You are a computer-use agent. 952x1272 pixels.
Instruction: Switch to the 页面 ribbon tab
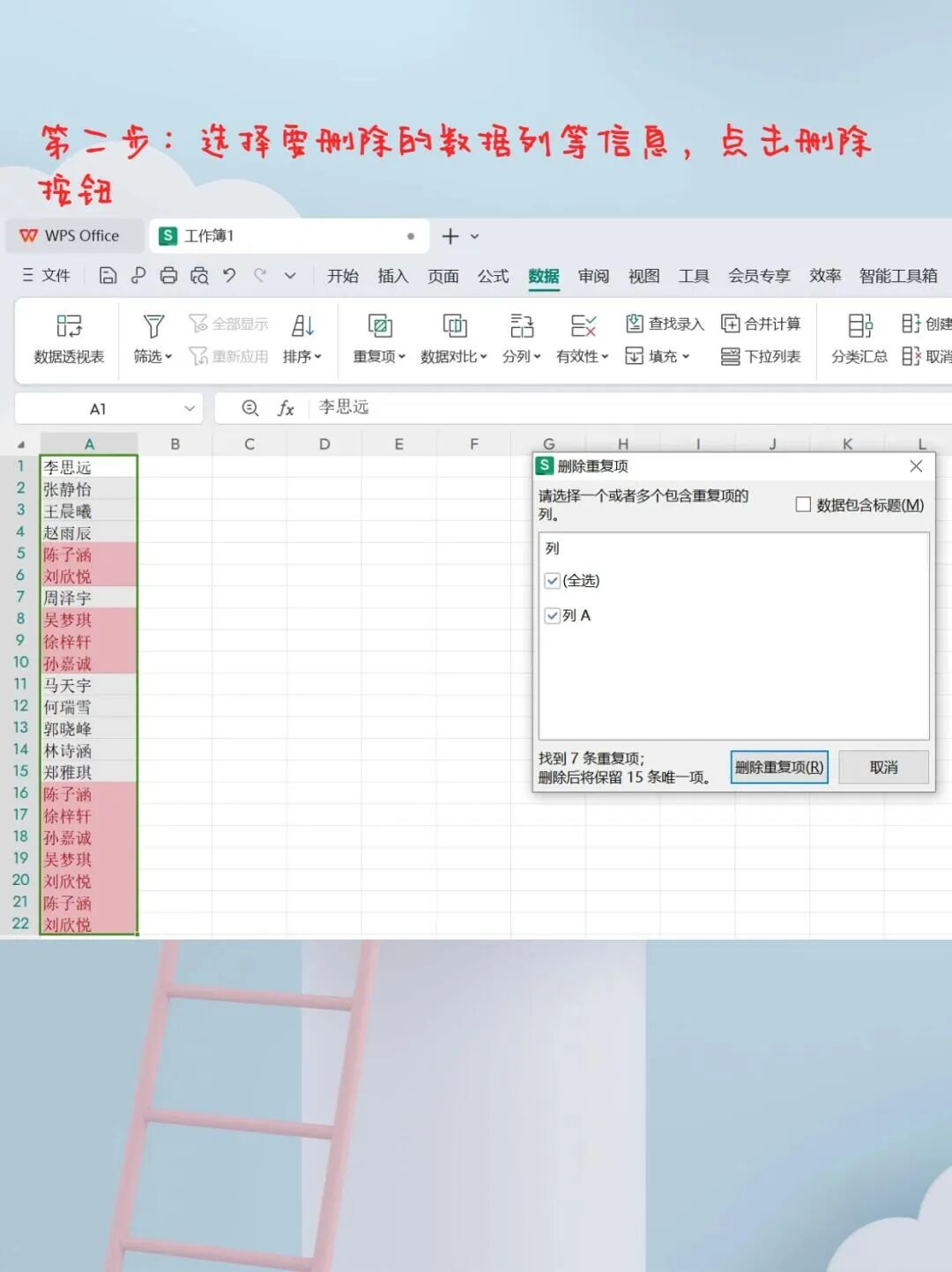pos(443,276)
